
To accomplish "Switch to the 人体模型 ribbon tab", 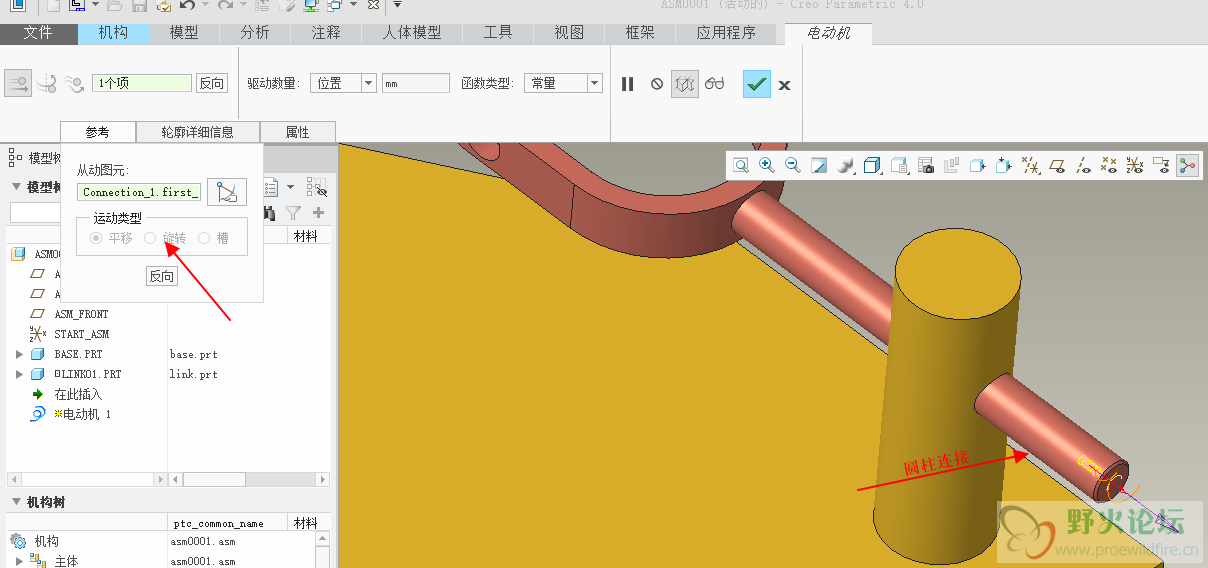I will pos(411,33).
